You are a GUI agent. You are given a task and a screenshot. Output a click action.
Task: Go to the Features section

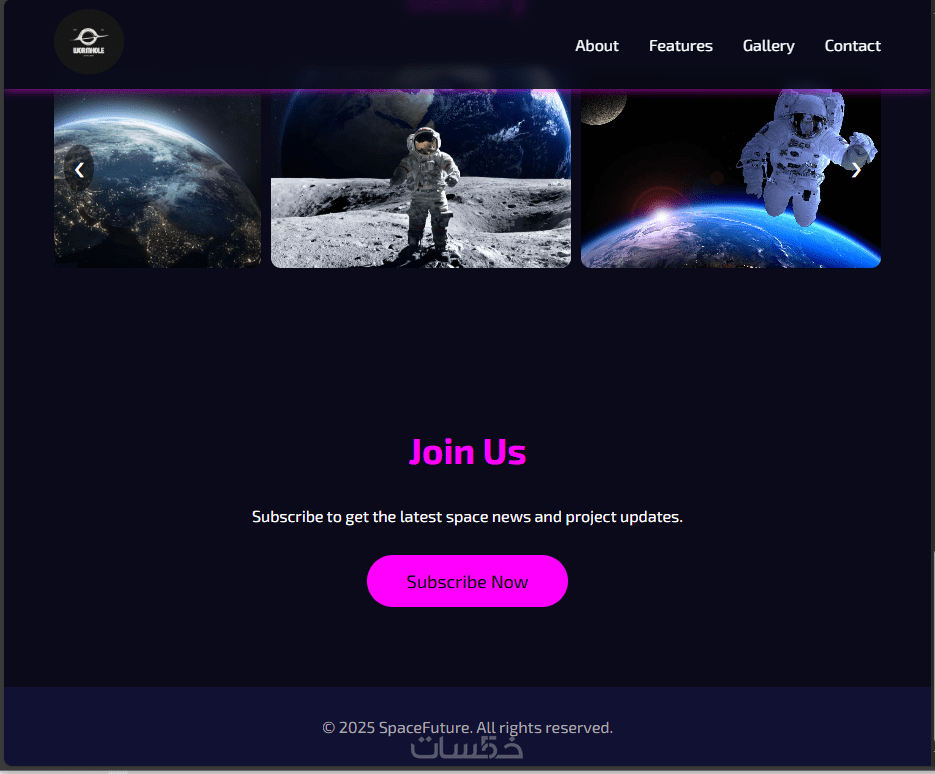680,46
